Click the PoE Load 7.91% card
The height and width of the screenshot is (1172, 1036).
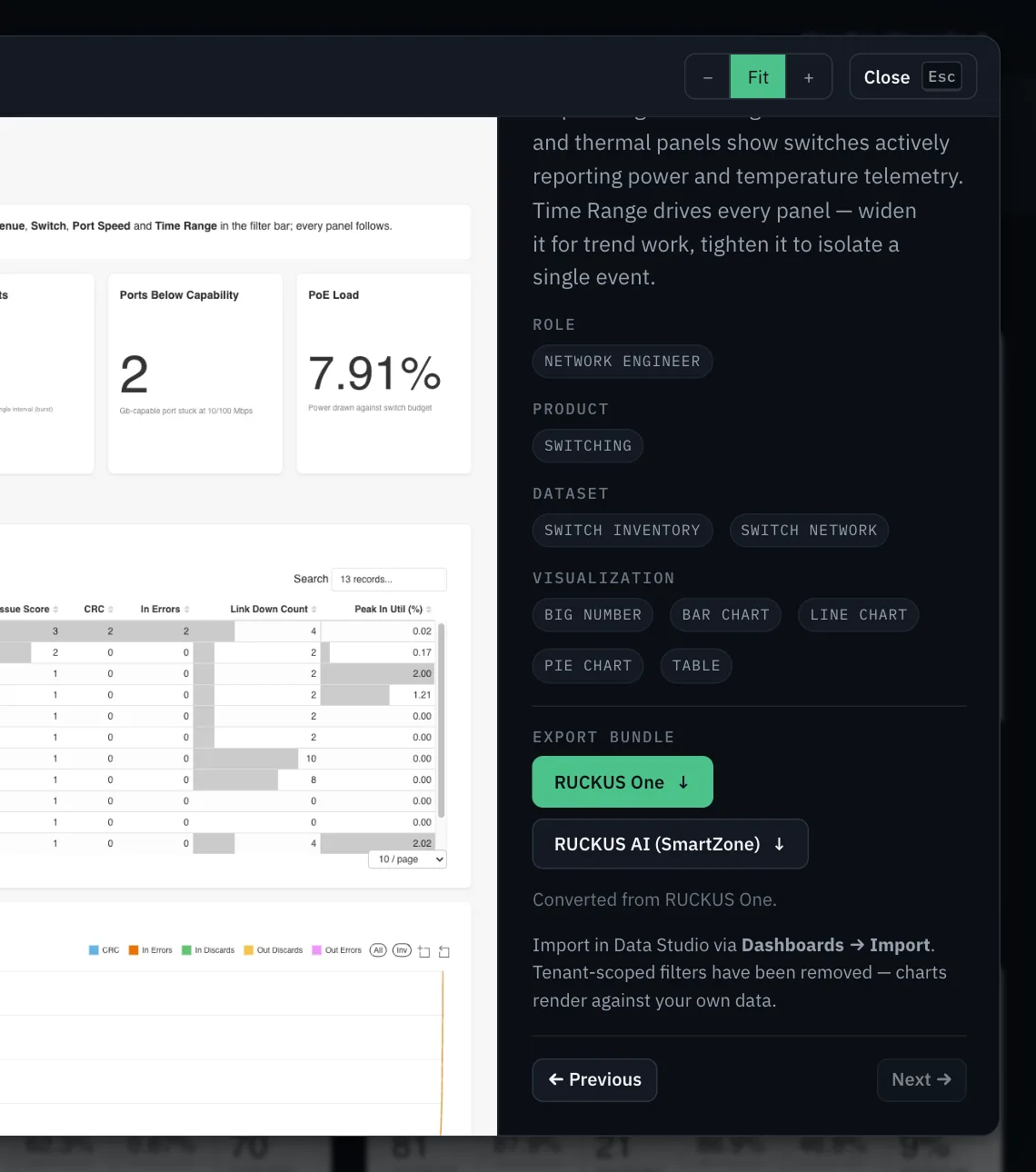pos(384,373)
